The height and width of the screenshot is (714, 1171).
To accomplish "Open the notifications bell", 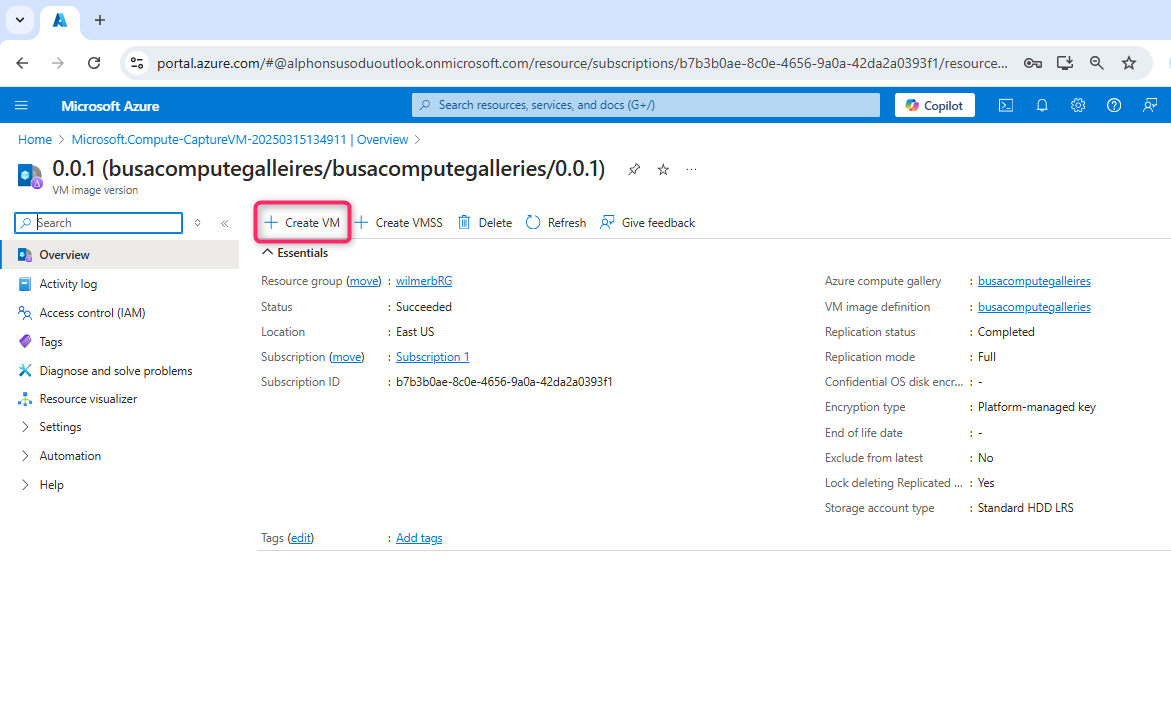I will [1042, 105].
